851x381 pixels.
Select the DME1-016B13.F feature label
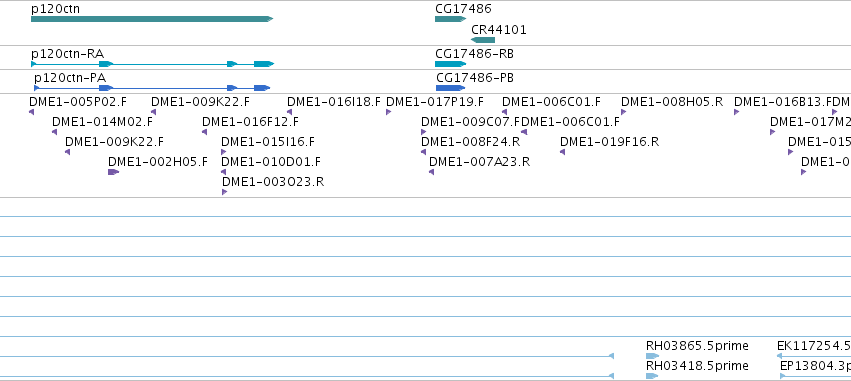(782, 101)
